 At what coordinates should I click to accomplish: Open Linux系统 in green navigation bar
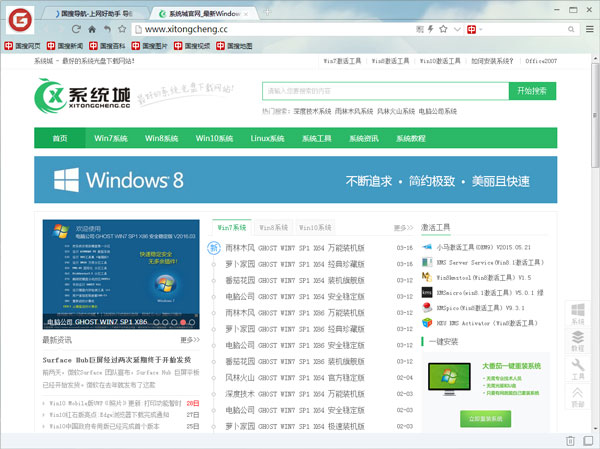[267, 138]
